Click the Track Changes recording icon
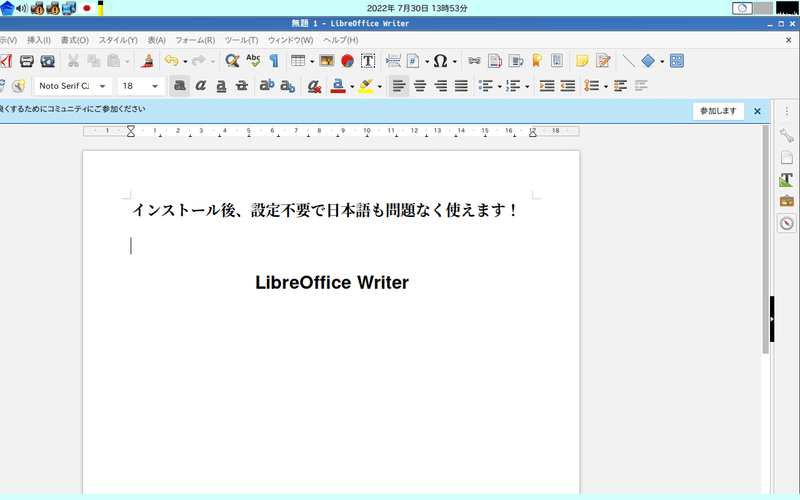This screenshot has height=500, width=800. pyautogui.click(x=603, y=61)
